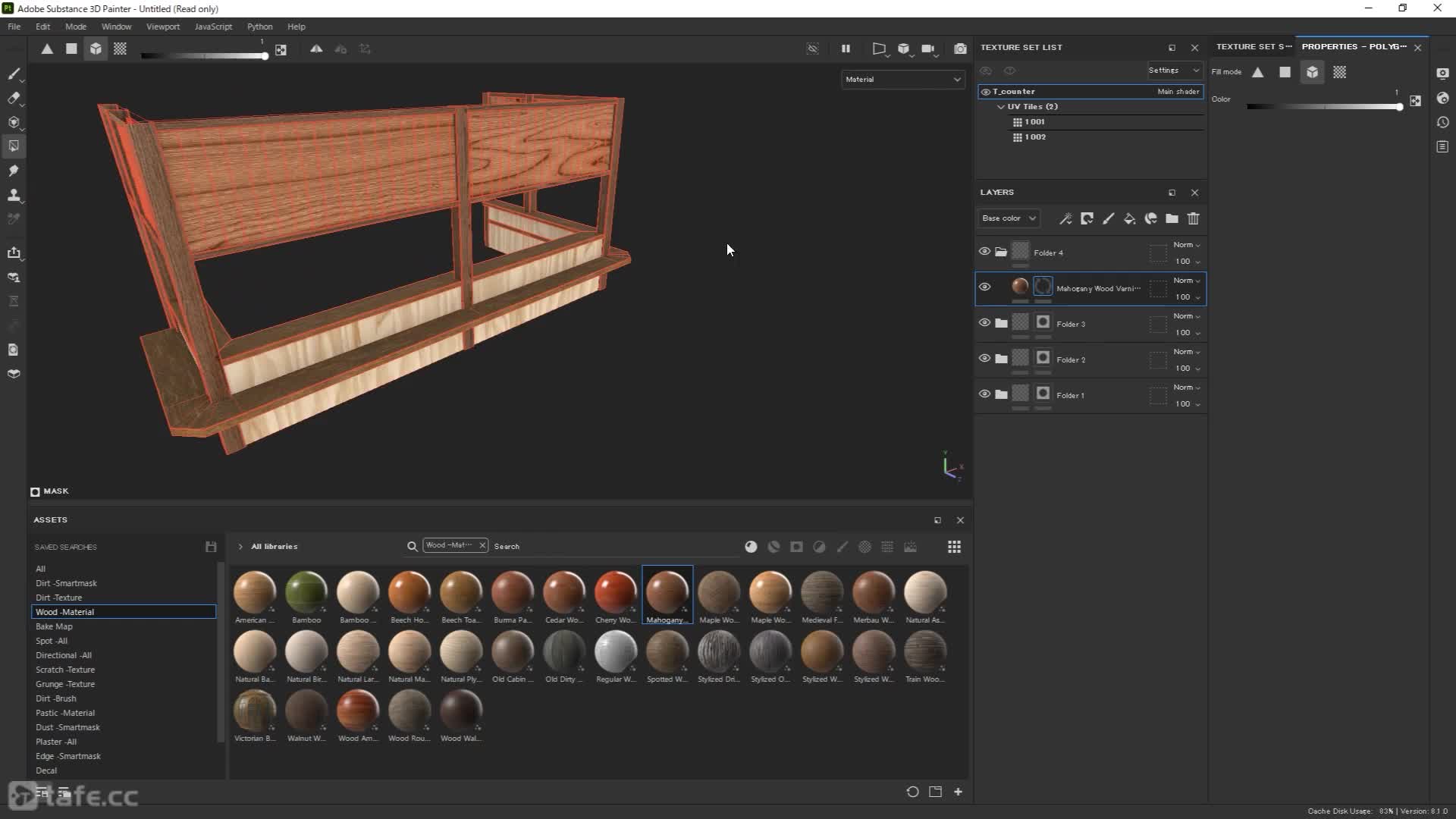This screenshot has height=819, width=1456.
Task: Open the display settings icon on right sidebar
Action: click(x=1442, y=74)
